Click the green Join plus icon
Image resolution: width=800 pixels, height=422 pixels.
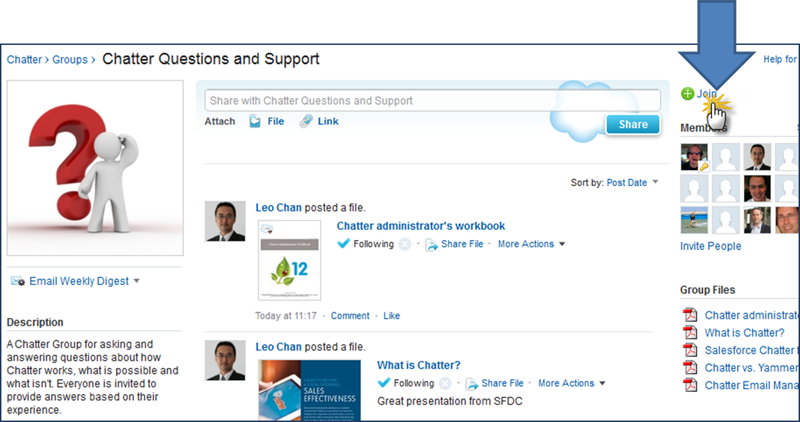(x=687, y=94)
